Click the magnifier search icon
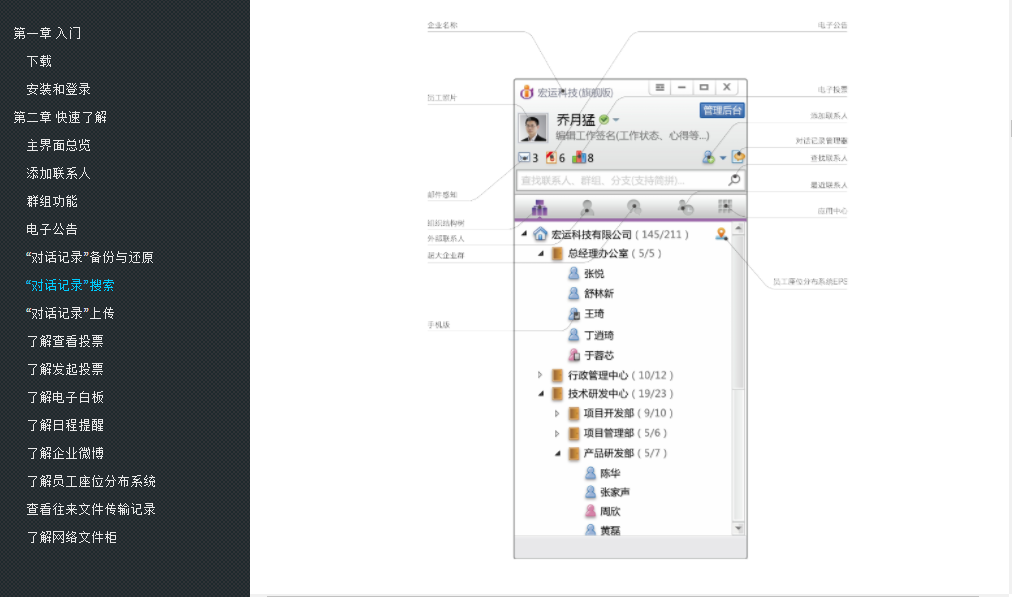1012x597 pixels. (x=734, y=179)
